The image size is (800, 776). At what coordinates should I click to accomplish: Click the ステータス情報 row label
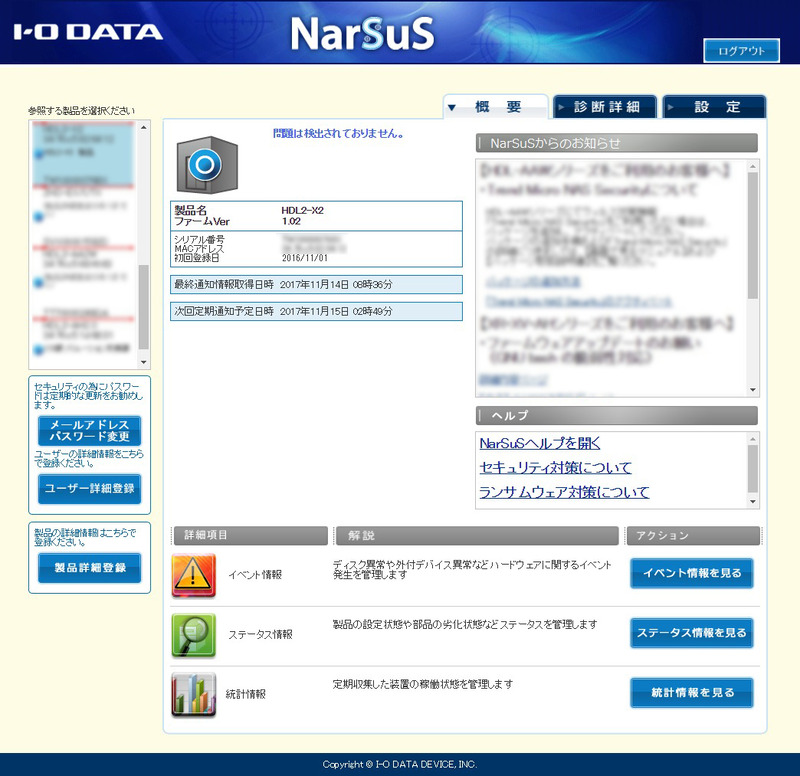[260, 635]
